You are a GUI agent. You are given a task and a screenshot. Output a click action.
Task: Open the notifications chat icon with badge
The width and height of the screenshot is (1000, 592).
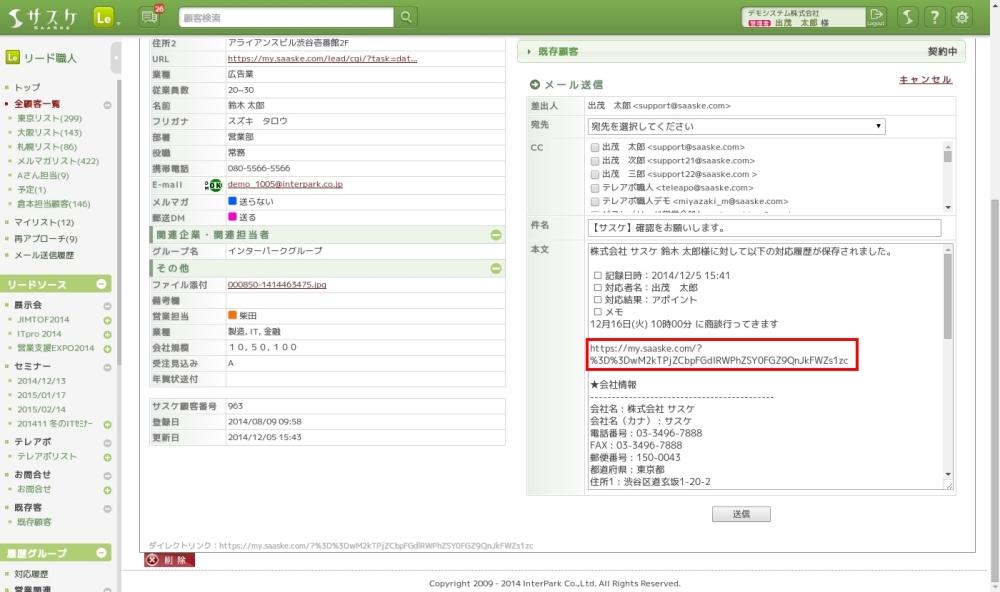(153, 16)
